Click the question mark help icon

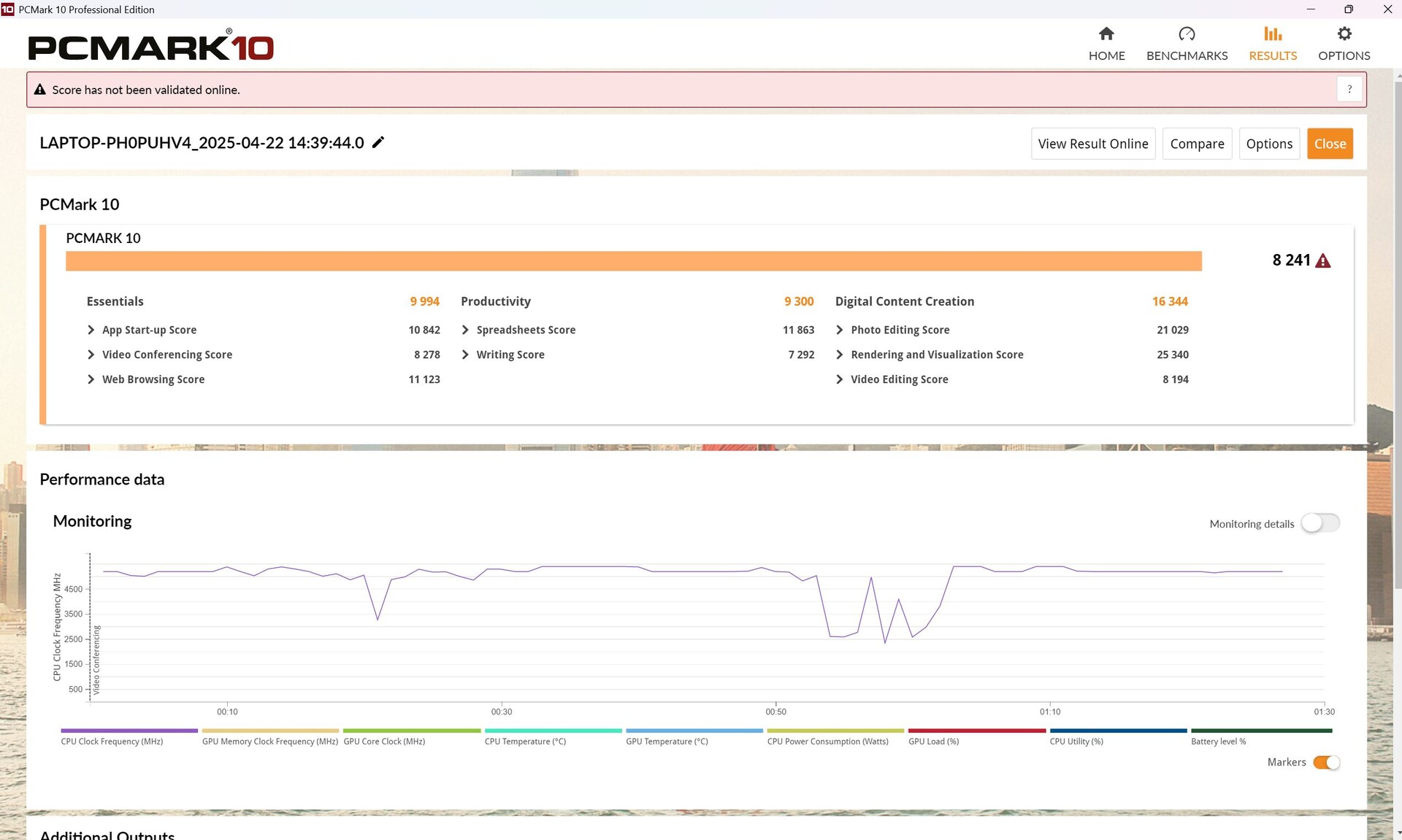click(x=1349, y=89)
